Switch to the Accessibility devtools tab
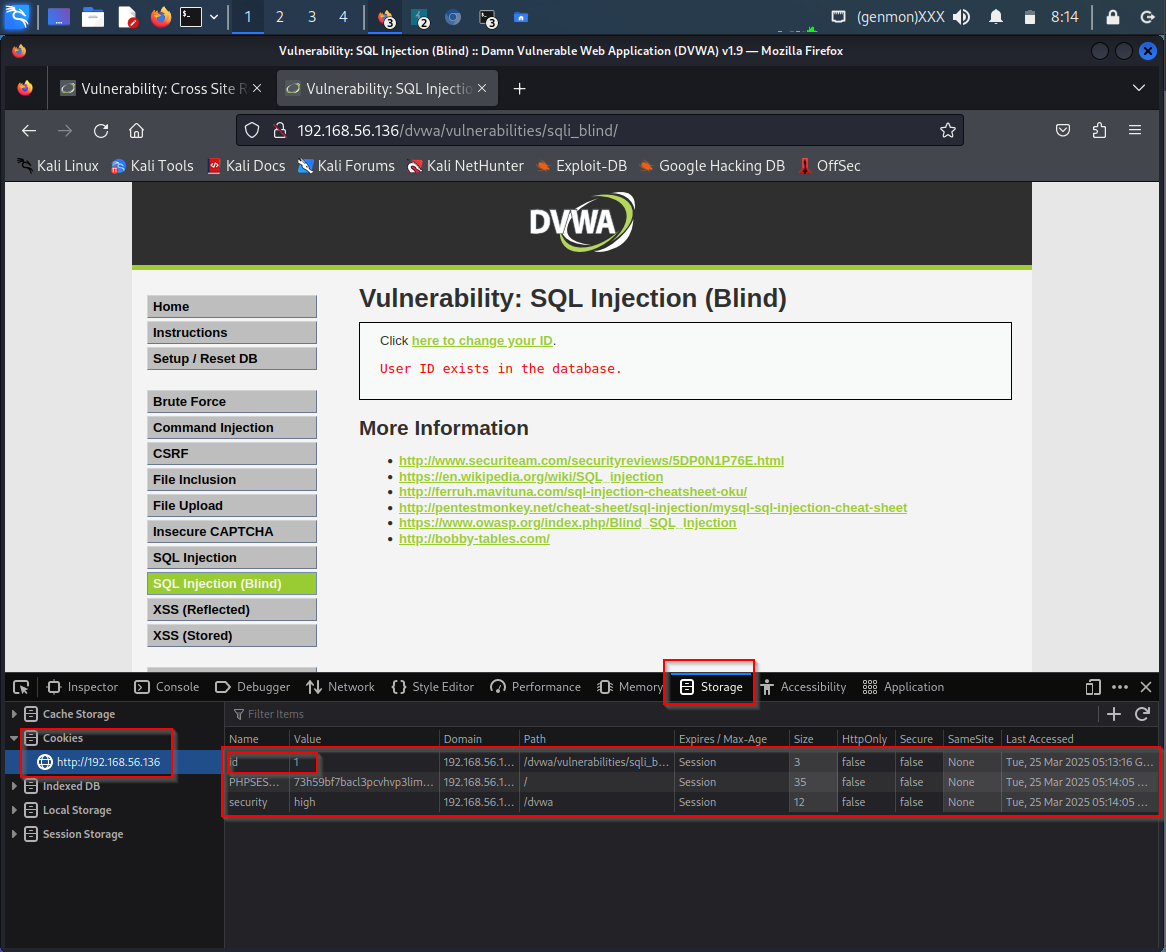 [804, 687]
